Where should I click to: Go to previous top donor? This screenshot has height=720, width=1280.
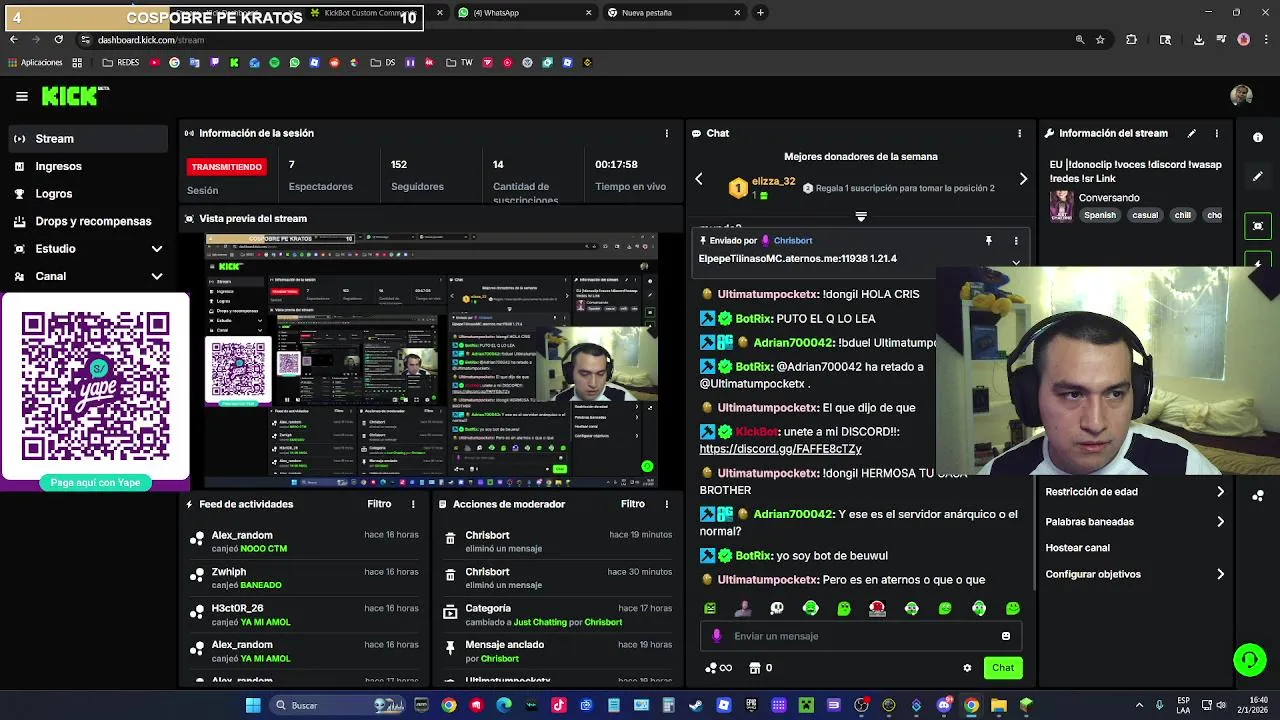[699, 179]
